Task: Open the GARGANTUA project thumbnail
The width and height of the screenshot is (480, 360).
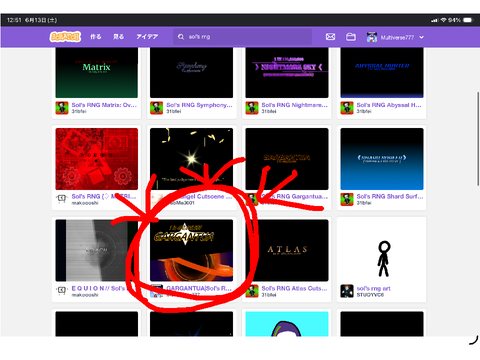Action: coord(191,250)
